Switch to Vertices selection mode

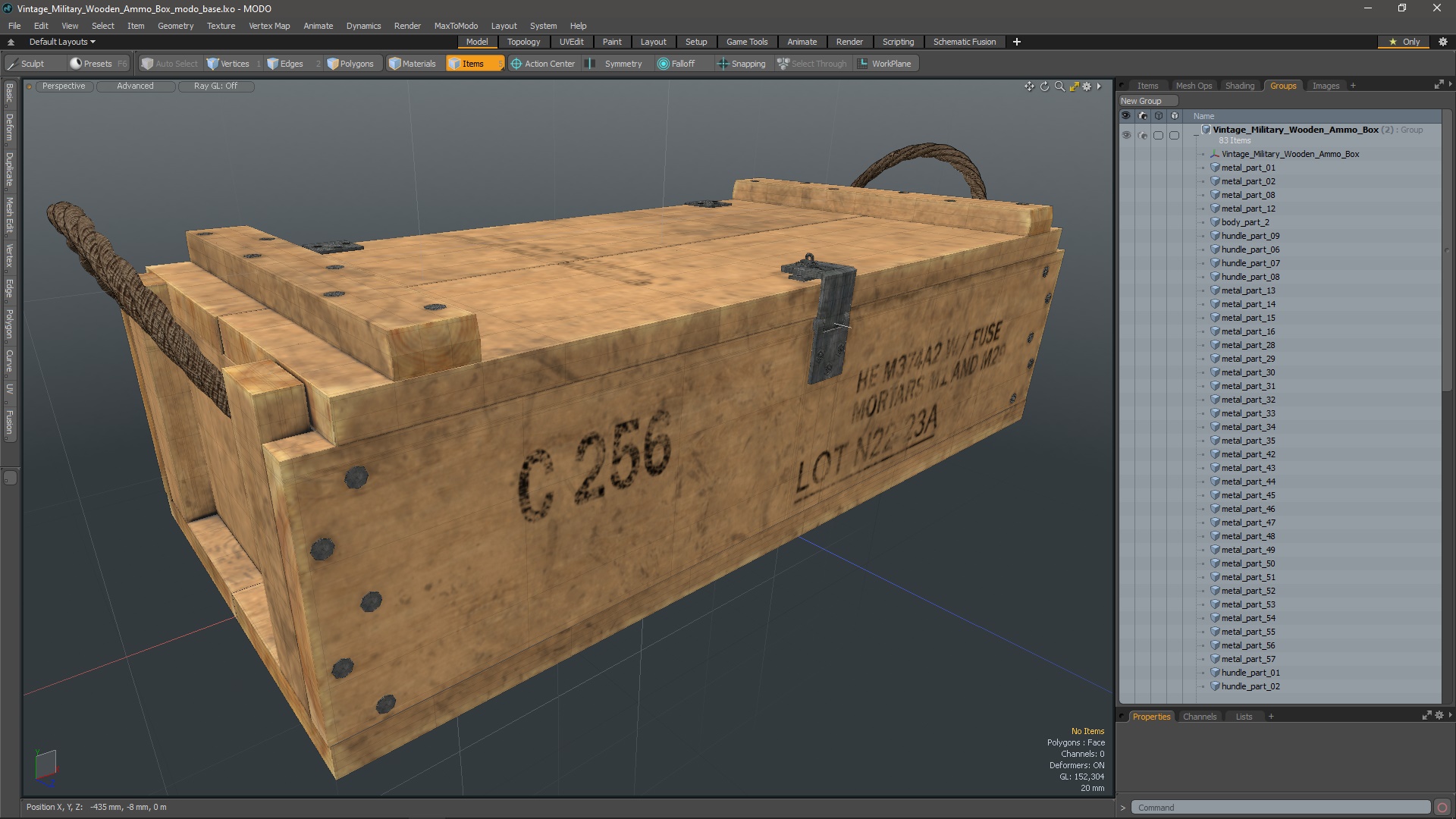click(x=234, y=64)
